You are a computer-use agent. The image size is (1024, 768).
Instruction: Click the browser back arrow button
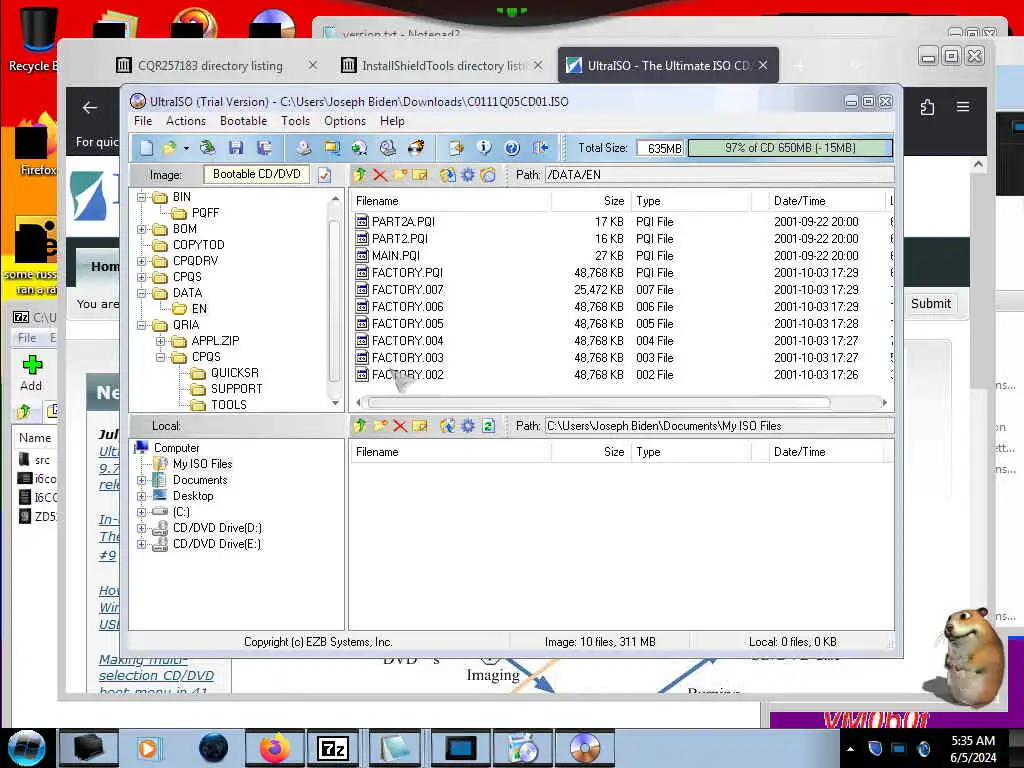tap(90, 108)
